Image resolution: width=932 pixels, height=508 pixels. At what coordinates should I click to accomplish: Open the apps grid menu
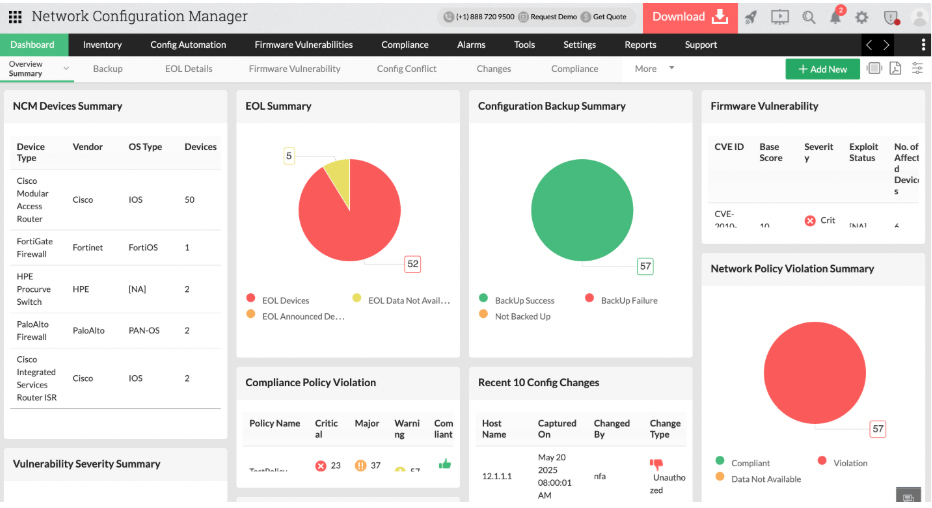pos(16,17)
